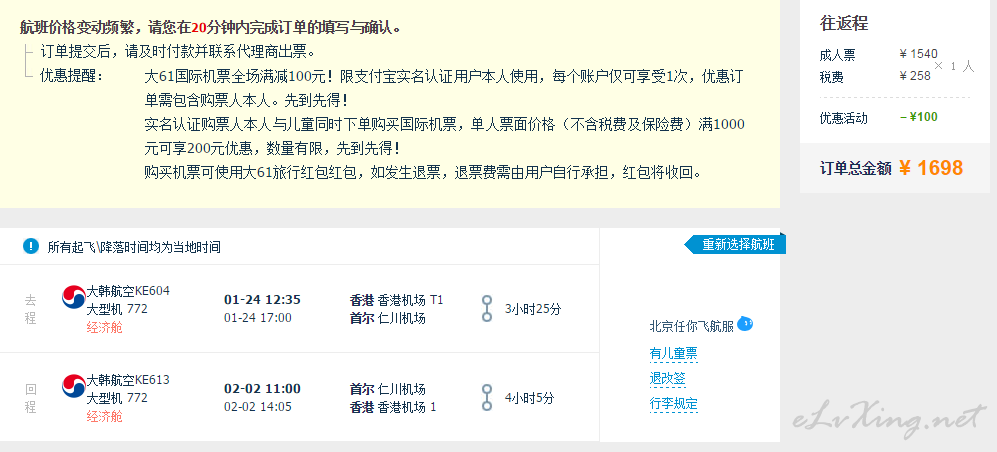Click the 经济舱 label under KE604
The image size is (997, 452).
(104, 327)
